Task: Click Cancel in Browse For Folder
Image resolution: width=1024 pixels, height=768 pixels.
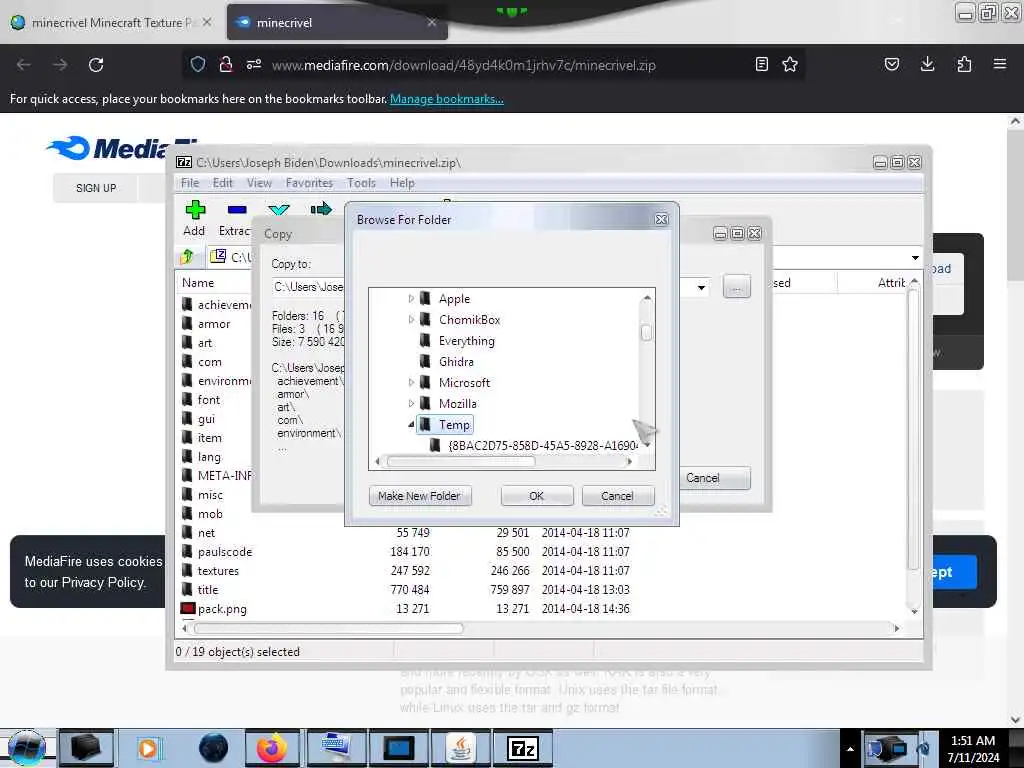Action: pos(617,496)
